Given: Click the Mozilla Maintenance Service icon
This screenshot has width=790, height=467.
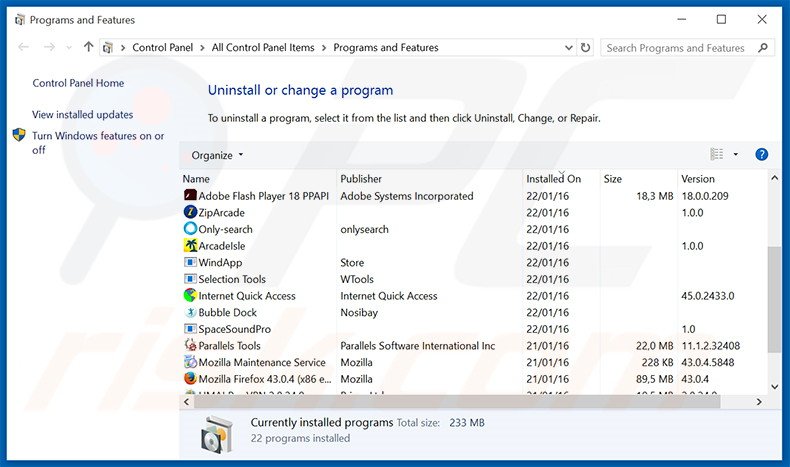Looking at the screenshot, I should [190, 362].
